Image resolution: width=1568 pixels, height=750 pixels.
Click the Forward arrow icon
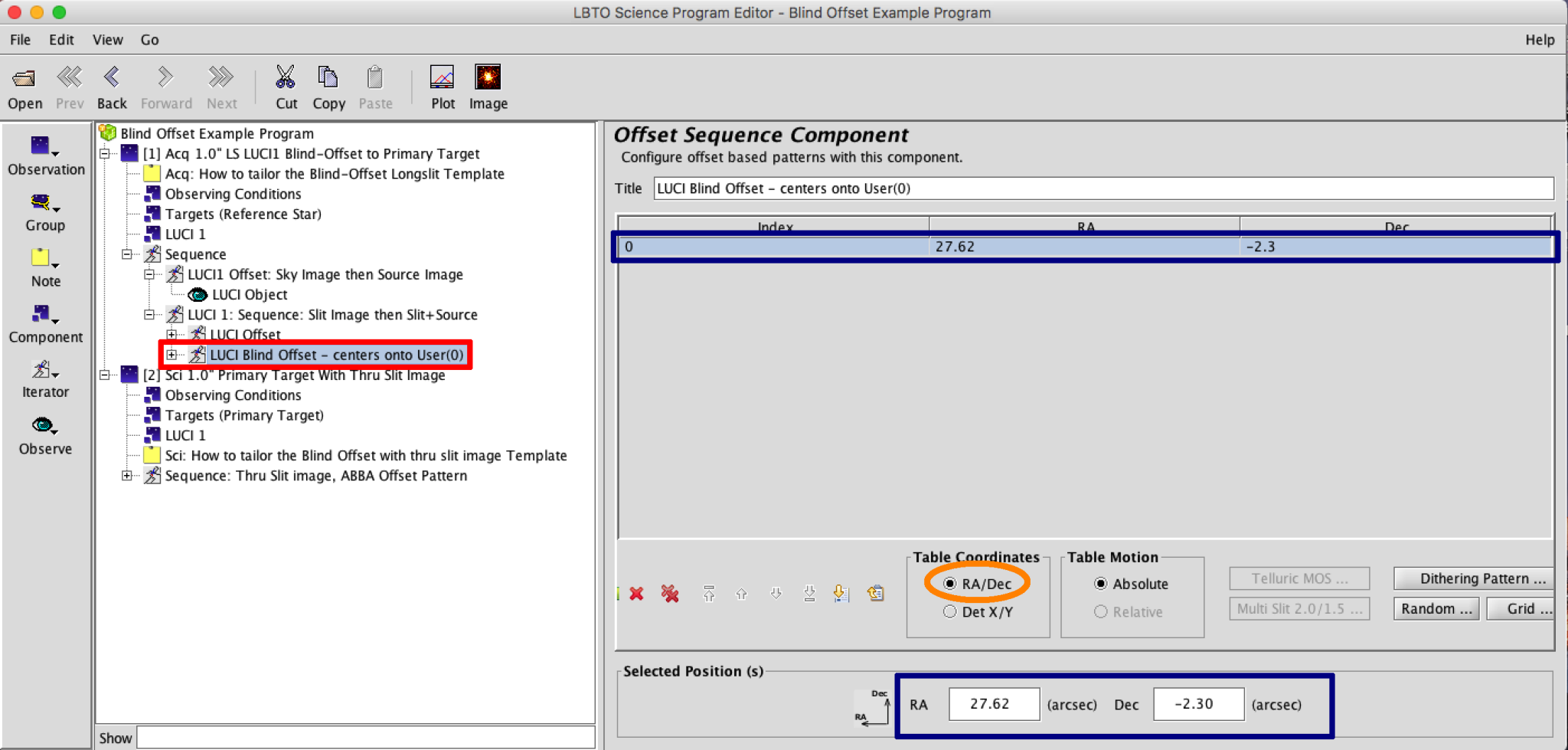tap(165, 77)
